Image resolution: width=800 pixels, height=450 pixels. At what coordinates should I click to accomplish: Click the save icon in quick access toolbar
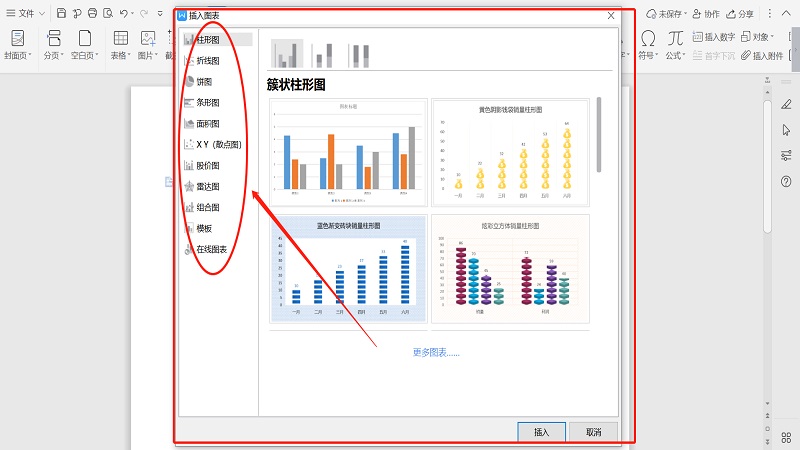tap(61, 14)
